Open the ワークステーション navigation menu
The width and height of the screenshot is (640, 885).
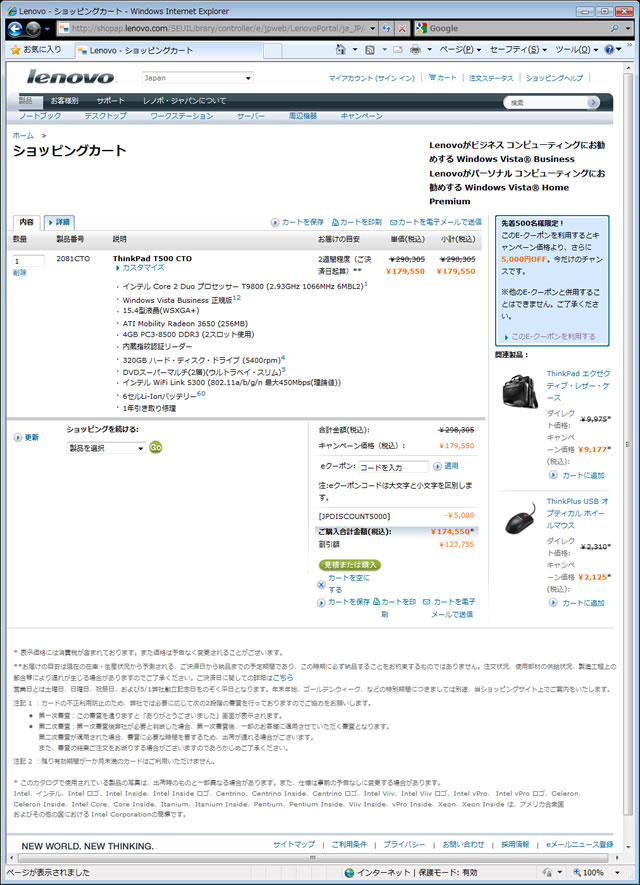point(182,116)
